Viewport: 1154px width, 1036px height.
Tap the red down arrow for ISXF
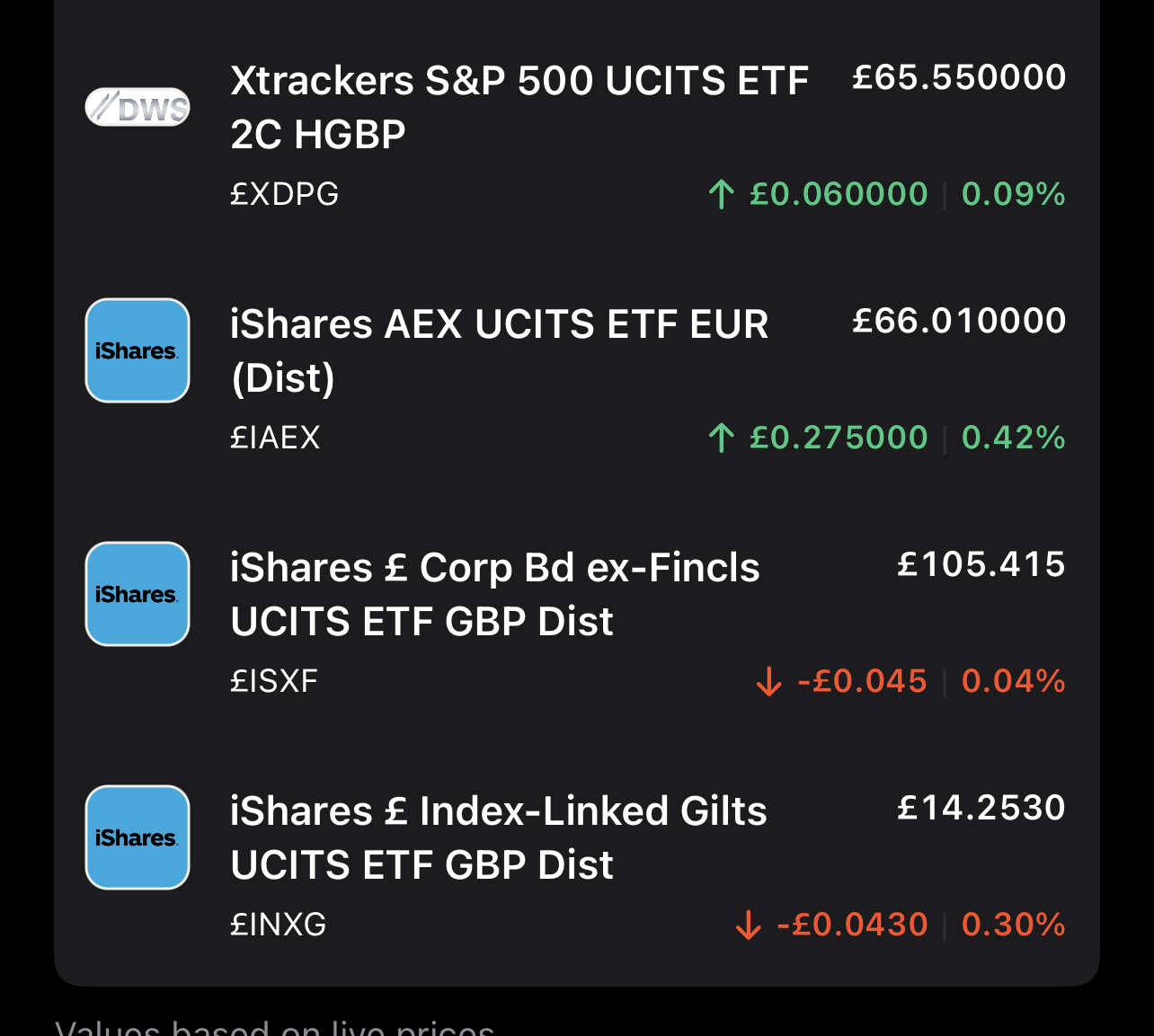tap(768, 681)
